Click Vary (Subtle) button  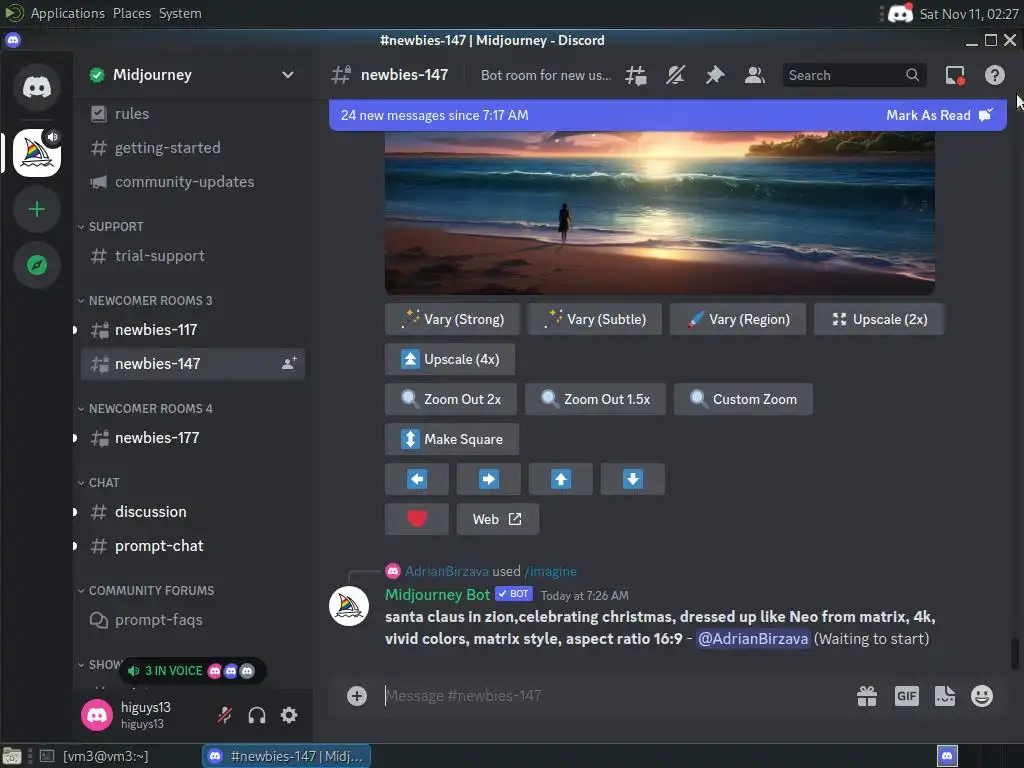click(x=595, y=319)
